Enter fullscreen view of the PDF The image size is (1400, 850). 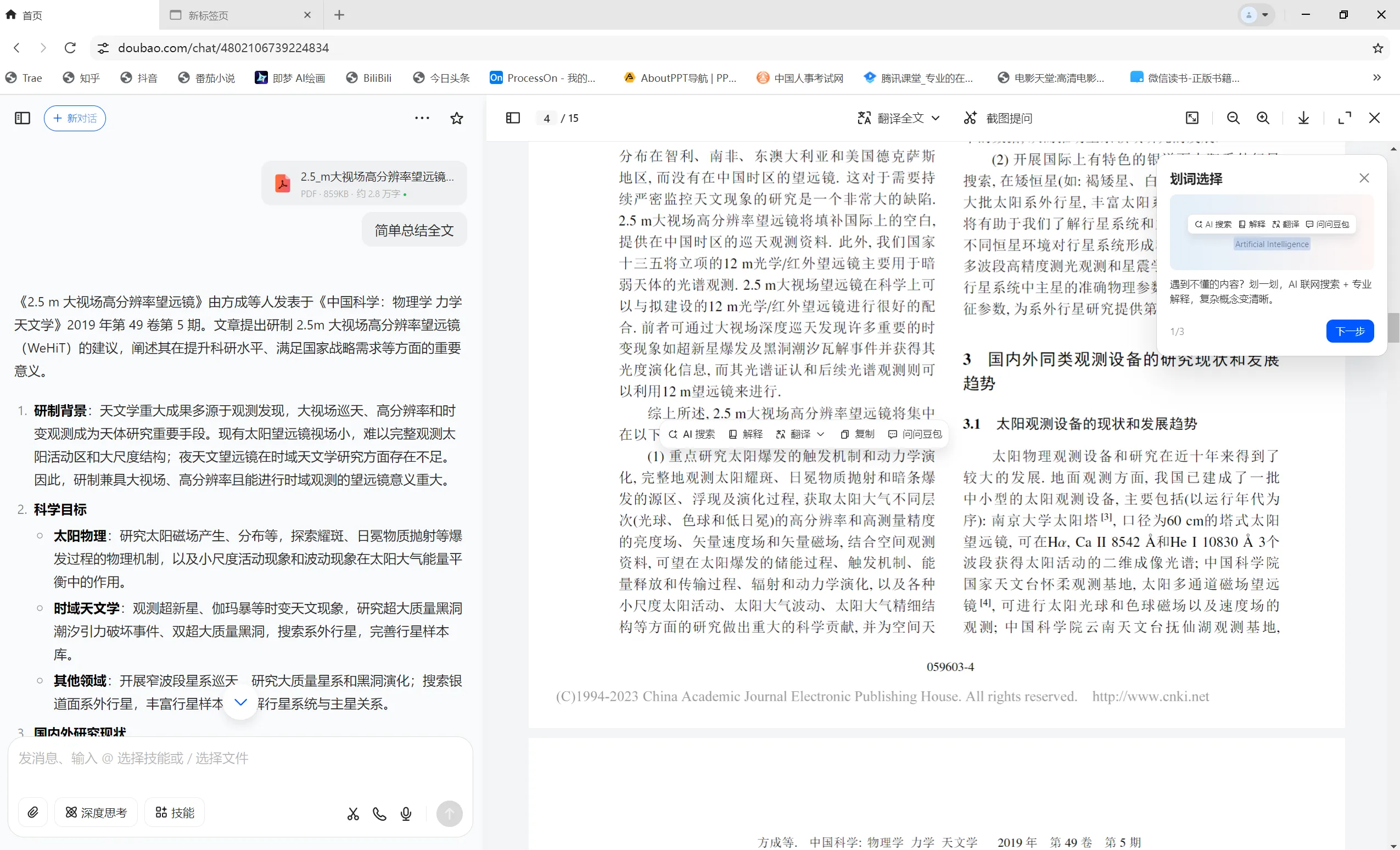pyautogui.click(x=1345, y=118)
